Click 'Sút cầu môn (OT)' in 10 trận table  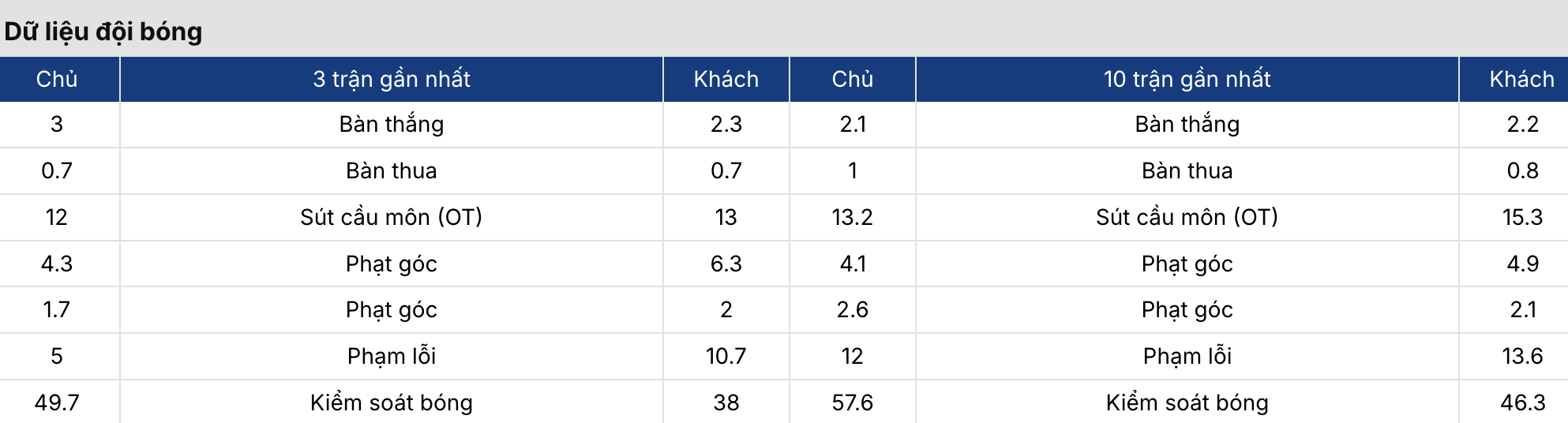(1187, 217)
